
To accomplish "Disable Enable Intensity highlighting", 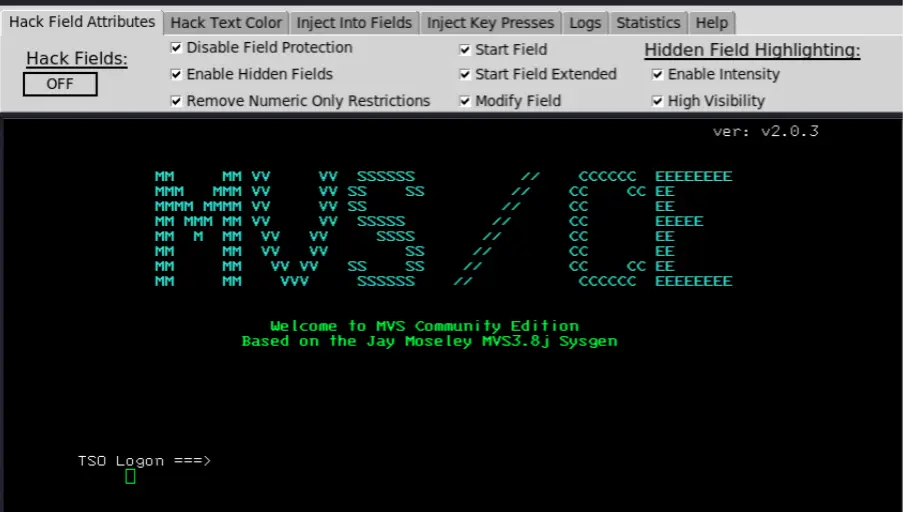I will tap(658, 74).
